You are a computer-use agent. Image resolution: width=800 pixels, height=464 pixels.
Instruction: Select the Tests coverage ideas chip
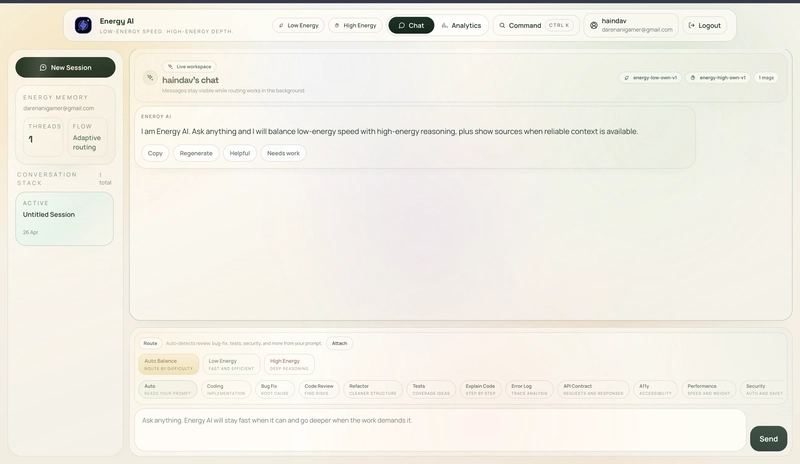click(x=431, y=389)
